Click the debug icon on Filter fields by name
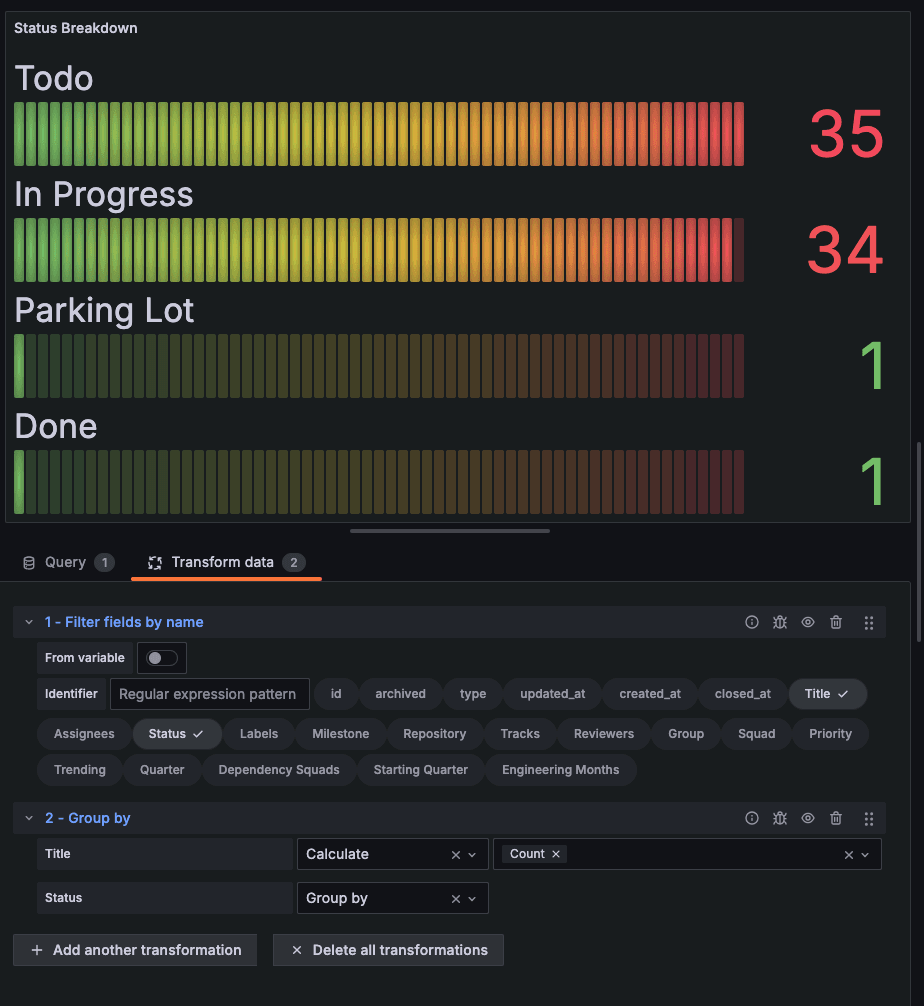 pyautogui.click(x=780, y=622)
